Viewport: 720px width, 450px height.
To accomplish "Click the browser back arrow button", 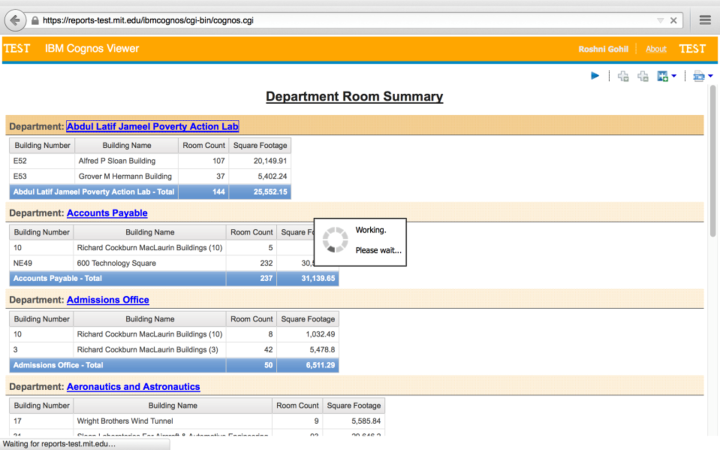I will tap(13, 19).
